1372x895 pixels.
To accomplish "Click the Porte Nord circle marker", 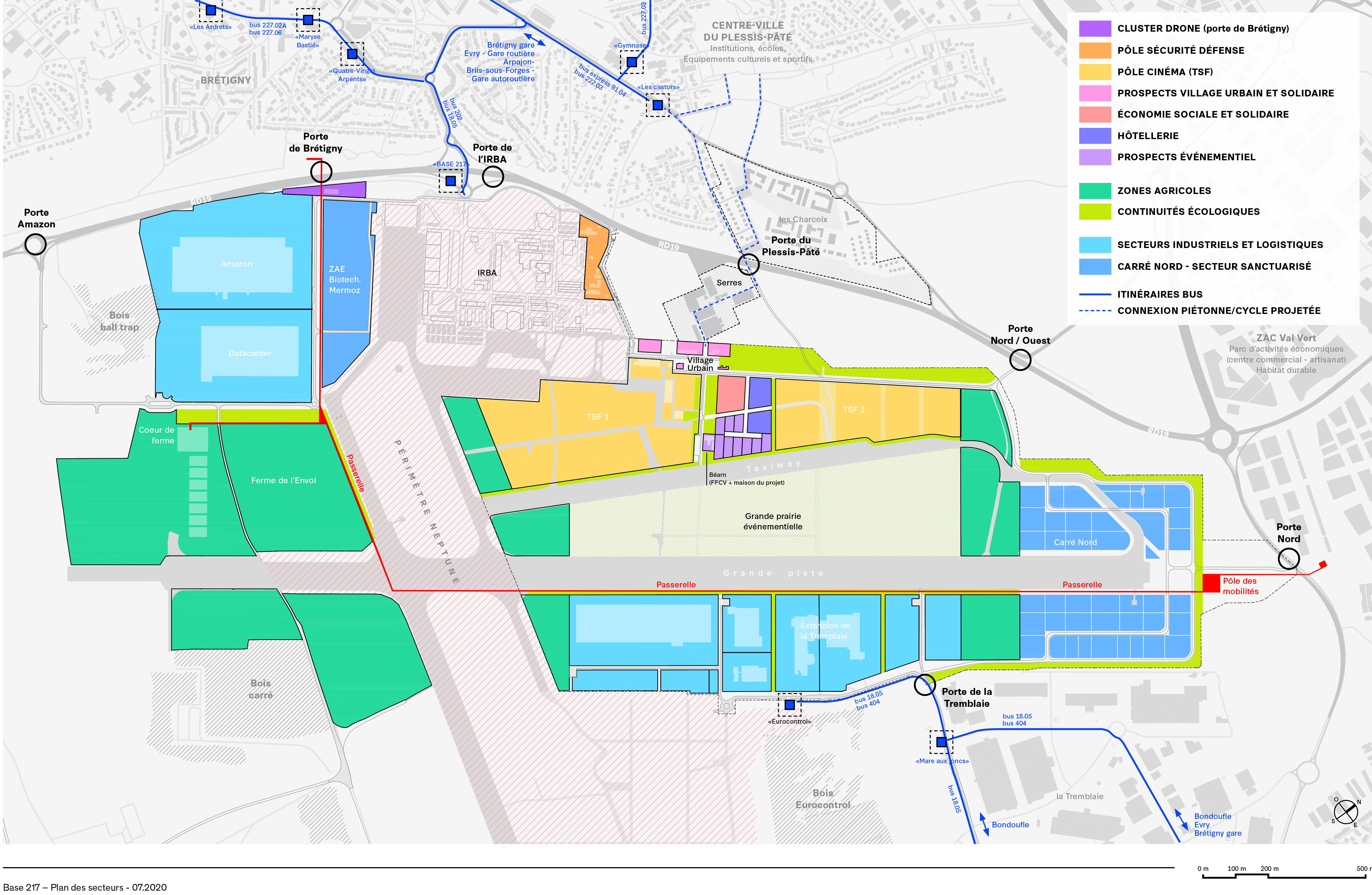I will coord(1288,558).
